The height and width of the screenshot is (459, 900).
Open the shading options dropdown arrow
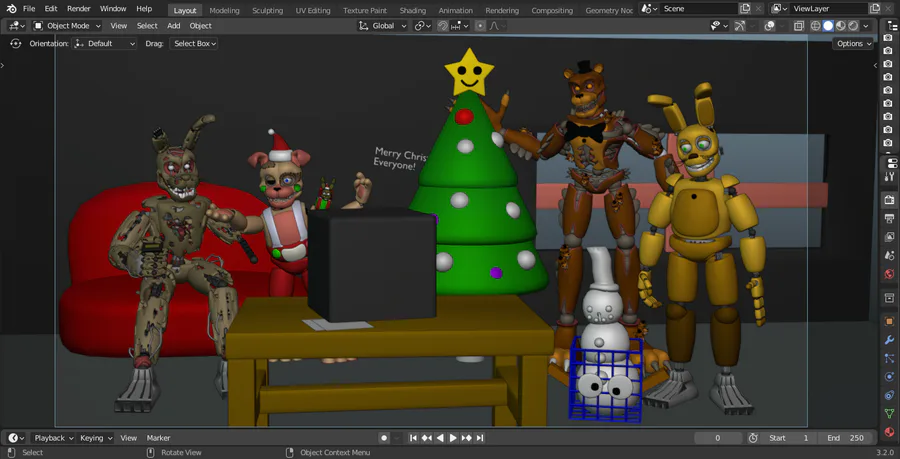pos(866,26)
